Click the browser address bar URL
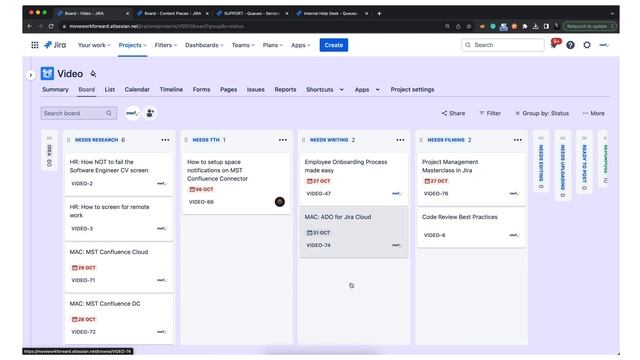This screenshot has width=640, height=360. coord(156,26)
